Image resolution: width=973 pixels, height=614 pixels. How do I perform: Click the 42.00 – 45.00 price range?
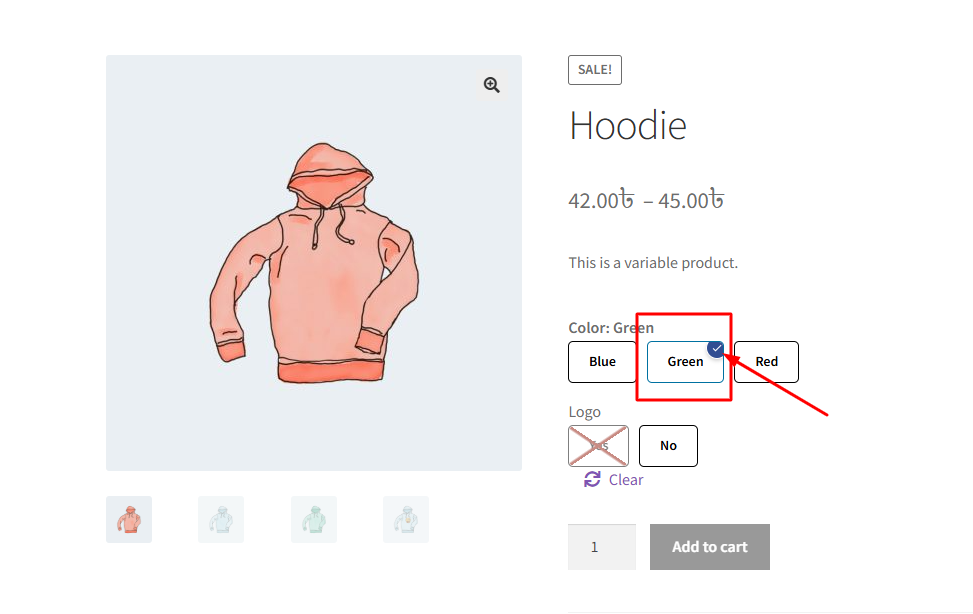coord(645,200)
